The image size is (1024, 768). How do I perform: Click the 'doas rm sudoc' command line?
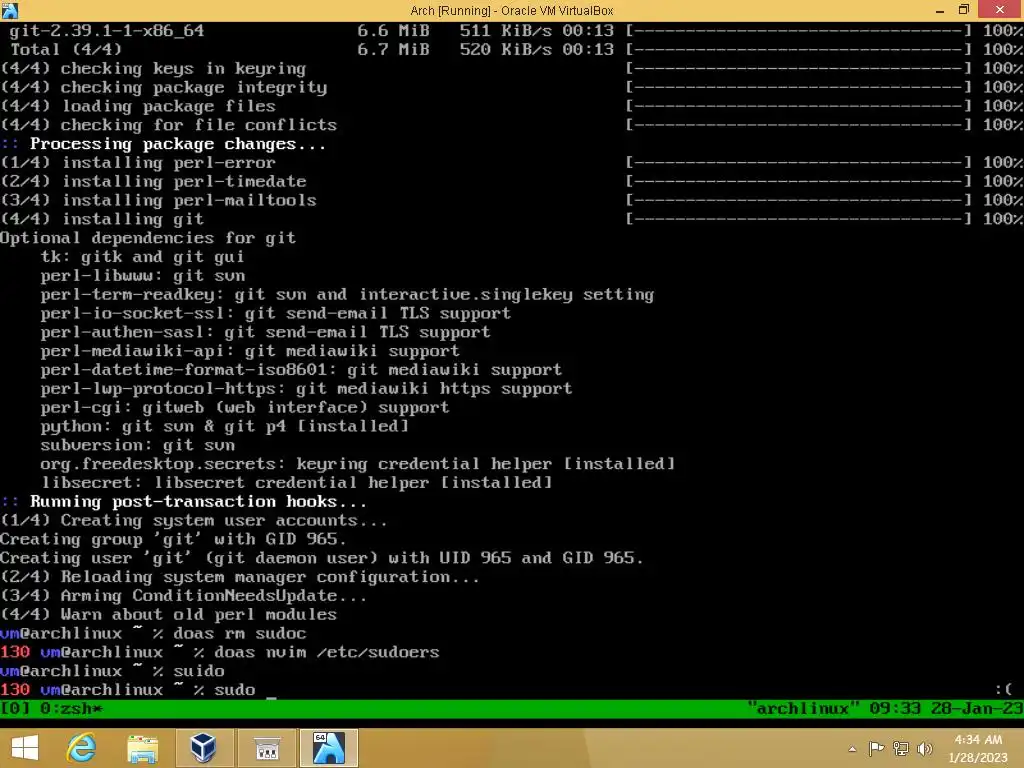click(240, 633)
